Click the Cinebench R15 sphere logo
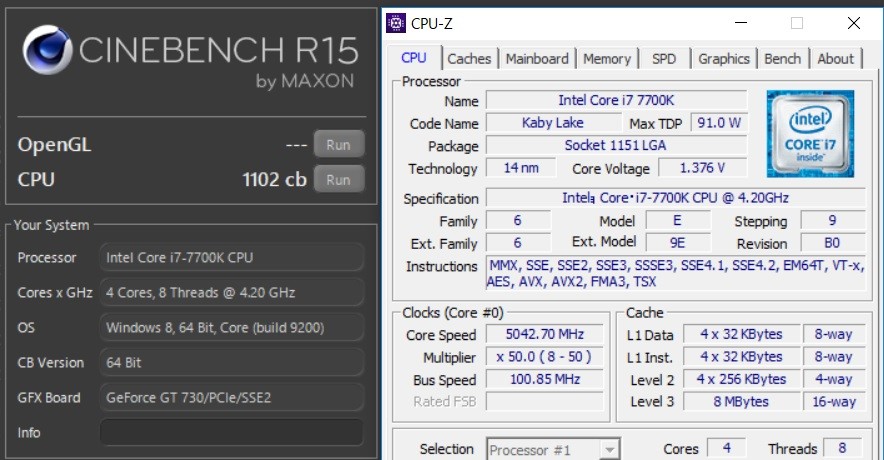The width and height of the screenshot is (884, 460). [48, 50]
